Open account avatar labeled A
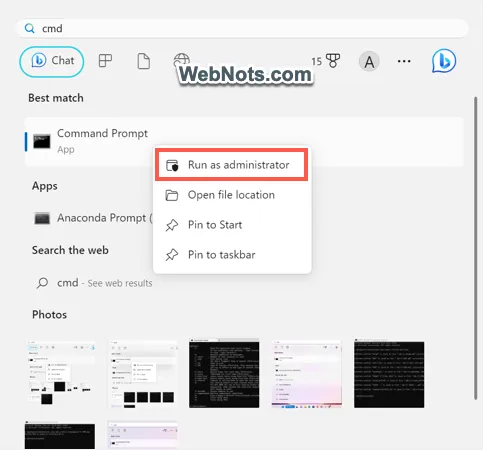The height and width of the screenshot is (450, 483). [369, 62]
